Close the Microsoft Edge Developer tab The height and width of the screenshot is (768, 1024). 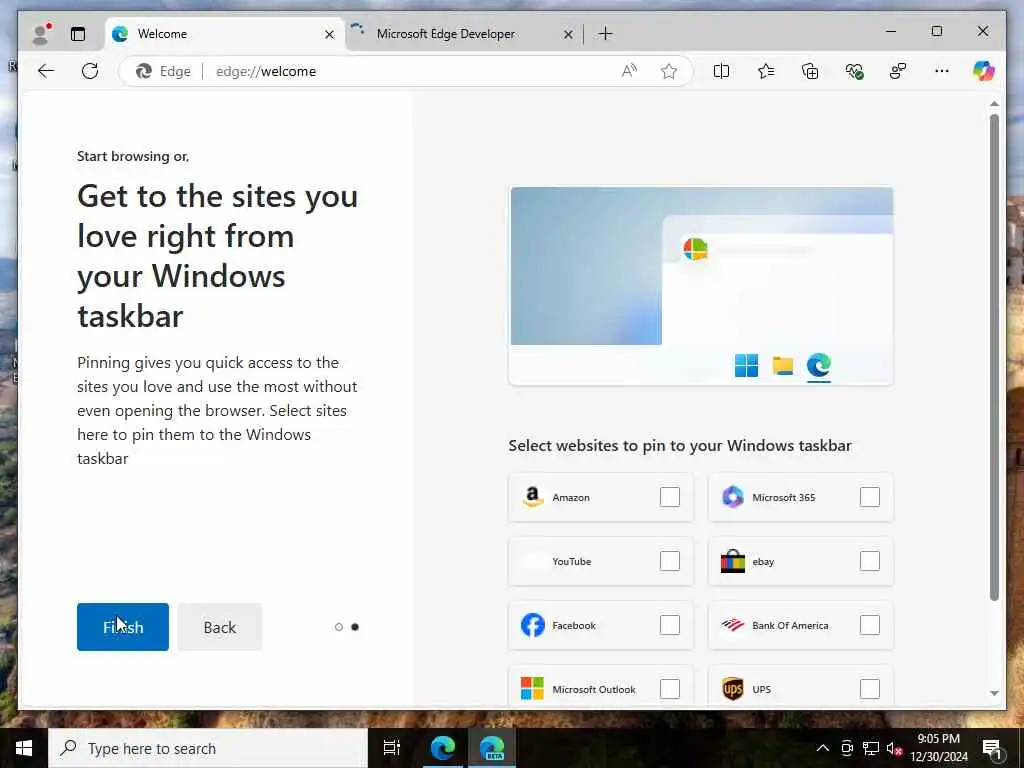click(568, 34)
